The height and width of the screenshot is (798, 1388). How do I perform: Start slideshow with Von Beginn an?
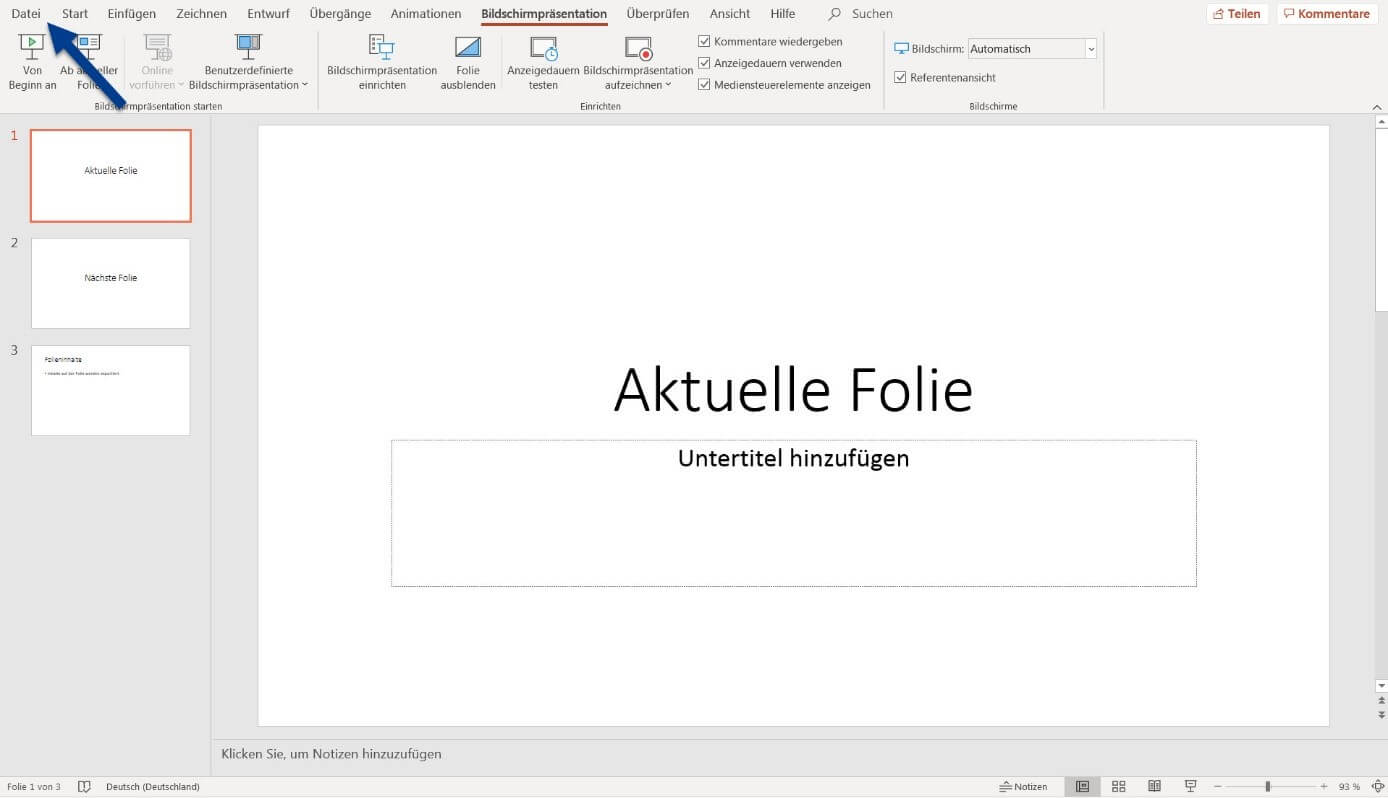point(32,62)
